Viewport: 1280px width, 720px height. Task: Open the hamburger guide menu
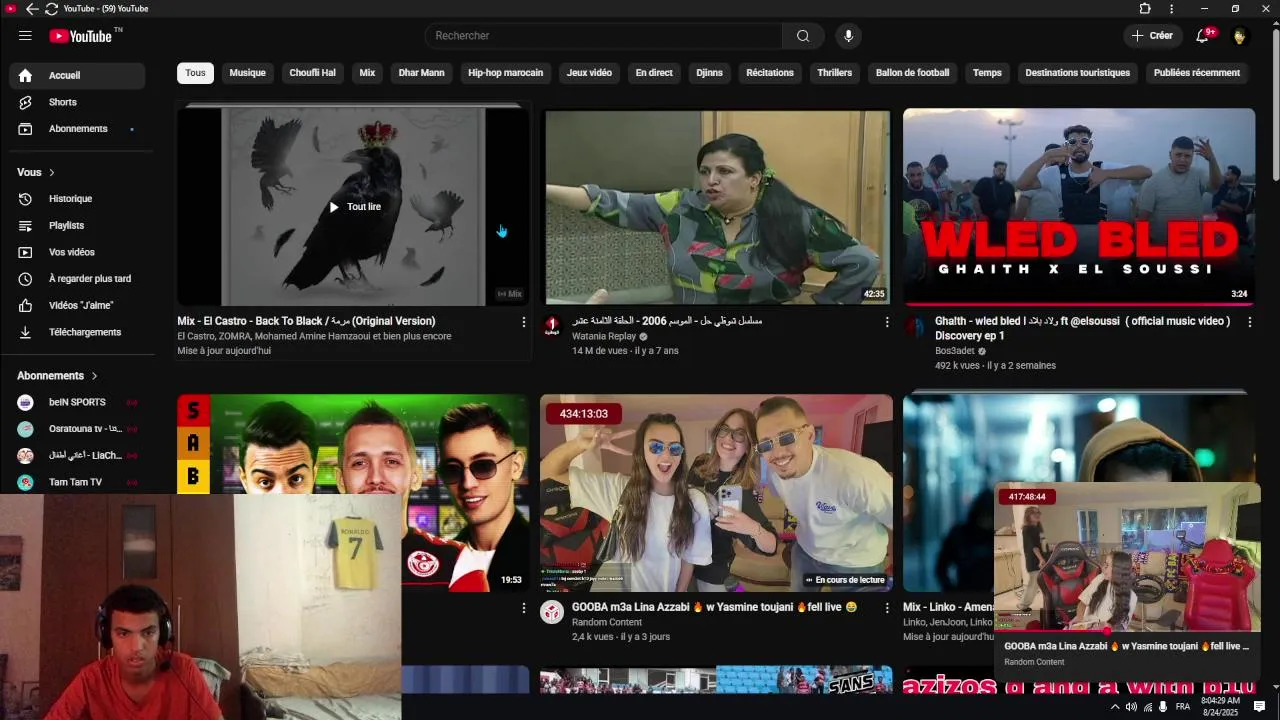[x=25, y=36]
